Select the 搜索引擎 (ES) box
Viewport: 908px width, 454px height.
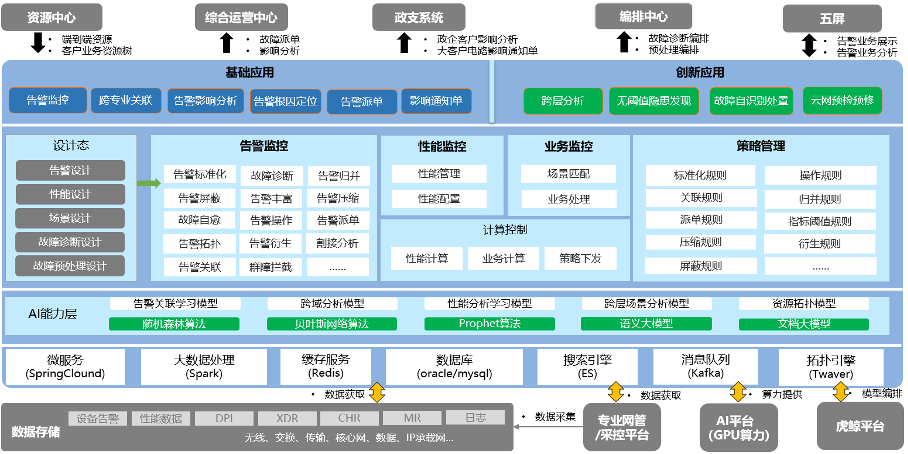pyautogui.click(x=587, y=367)
